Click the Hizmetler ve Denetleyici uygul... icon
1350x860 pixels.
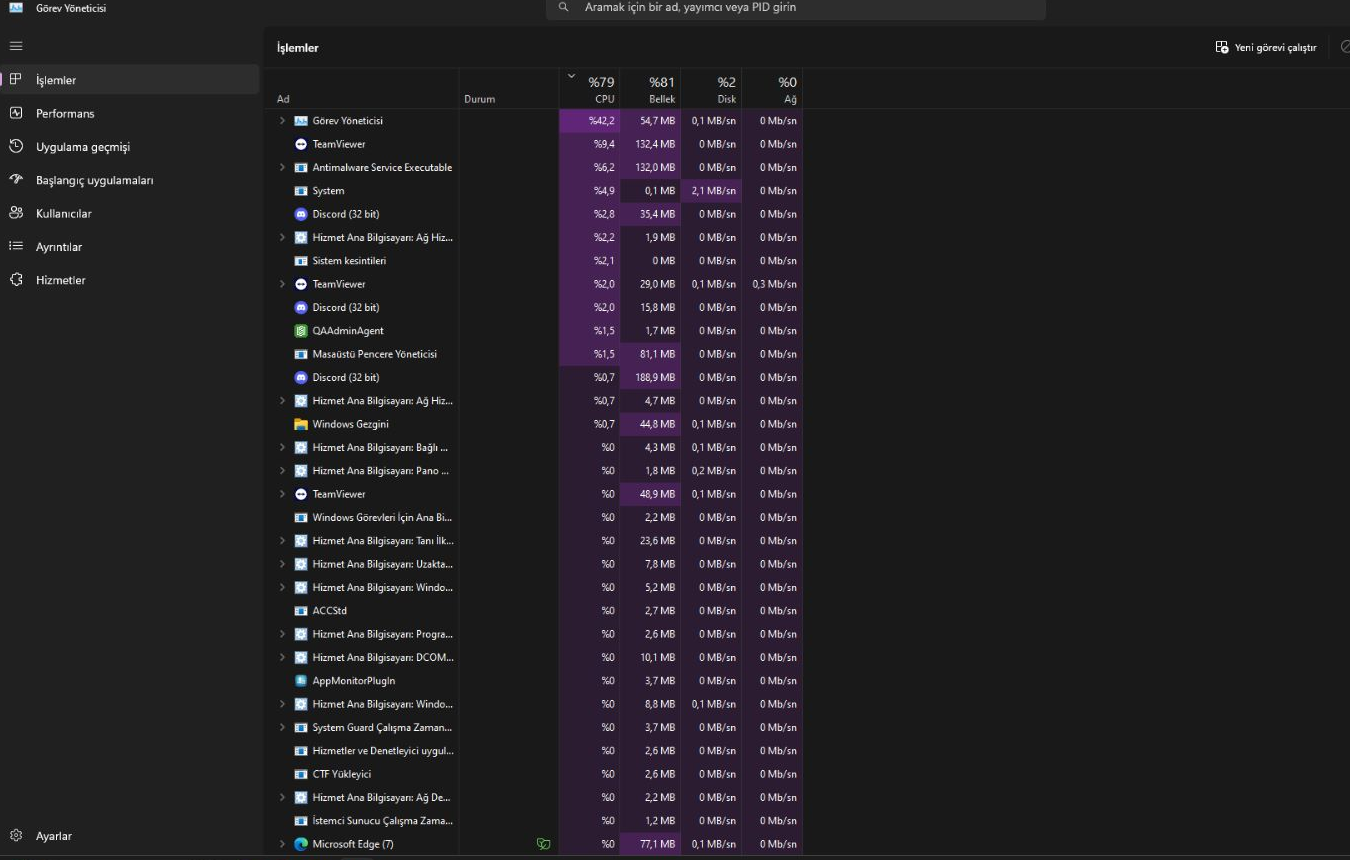pos(301,751)
